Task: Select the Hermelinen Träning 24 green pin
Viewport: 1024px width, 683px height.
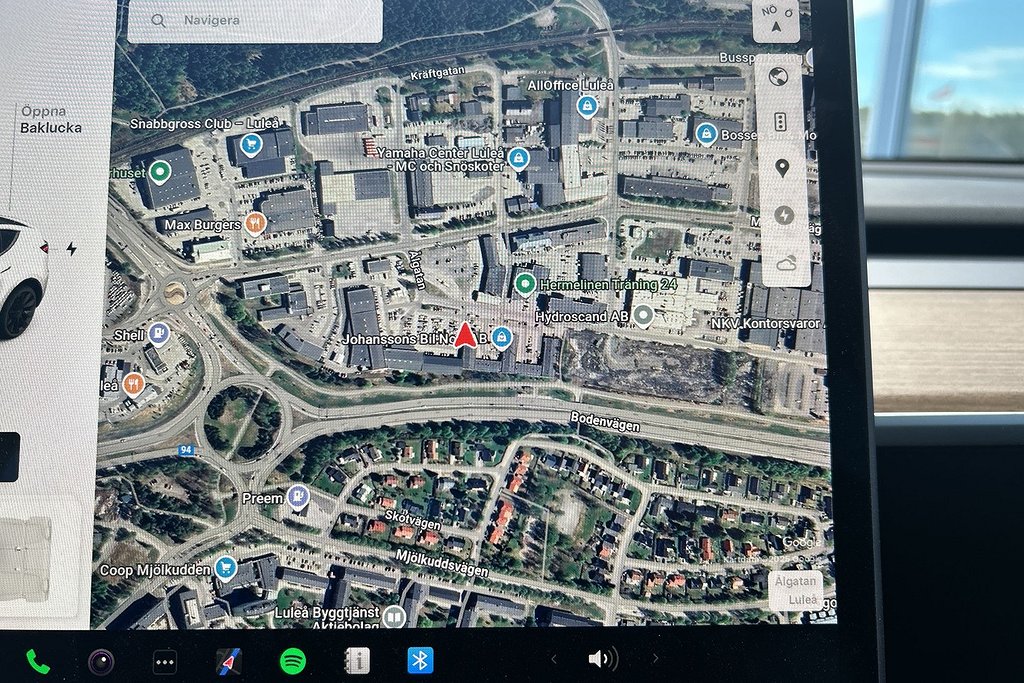Action: 524,284
